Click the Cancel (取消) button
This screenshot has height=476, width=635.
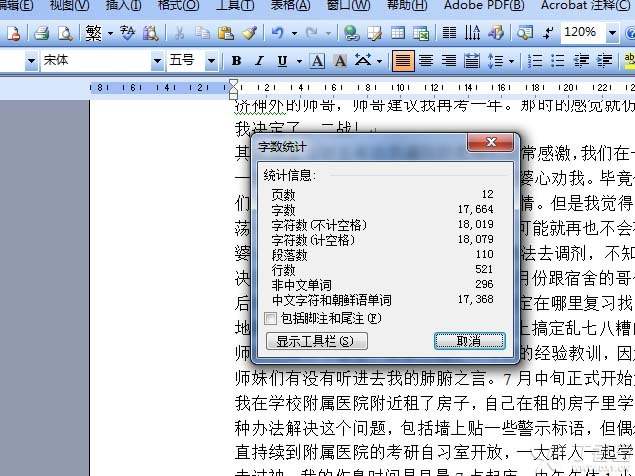pos(469,341)
